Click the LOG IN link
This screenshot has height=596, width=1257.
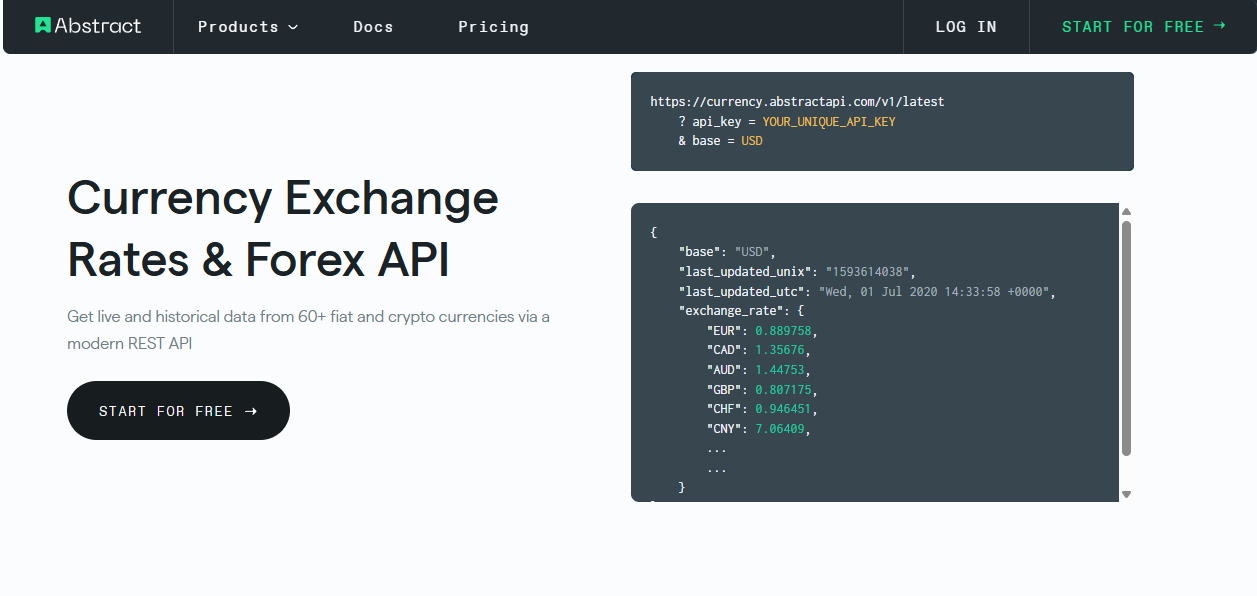pyautogui.click(x=966, y=27)
